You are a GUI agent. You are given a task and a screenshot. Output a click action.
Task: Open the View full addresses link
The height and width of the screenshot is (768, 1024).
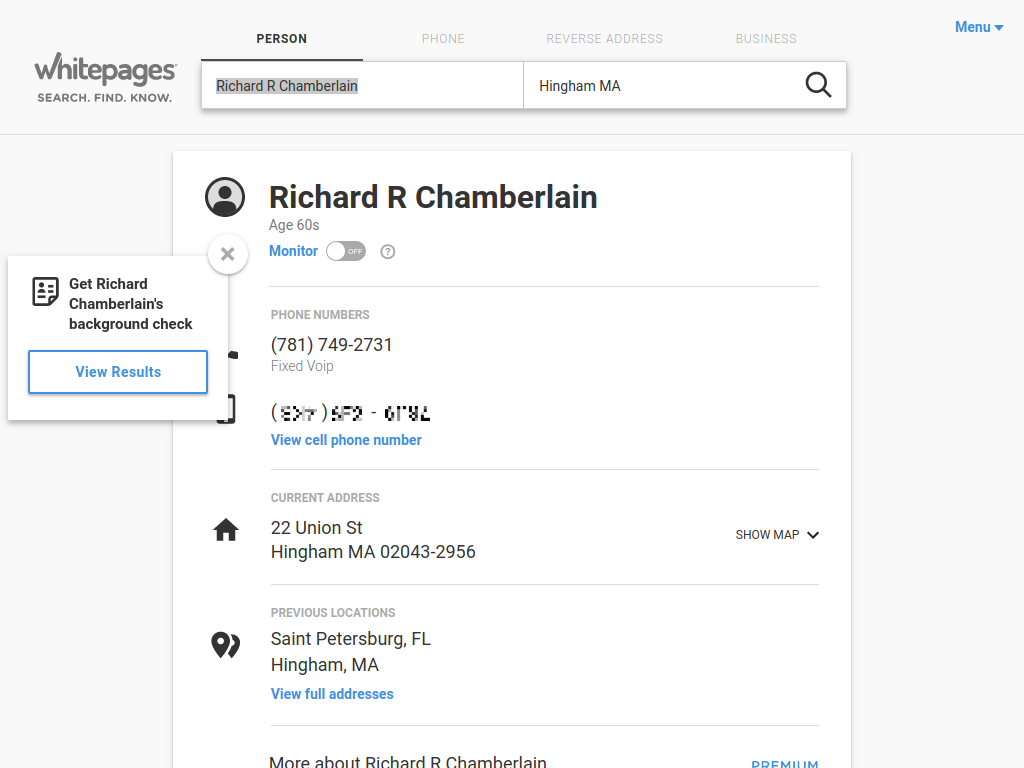(x=332, y=694)
